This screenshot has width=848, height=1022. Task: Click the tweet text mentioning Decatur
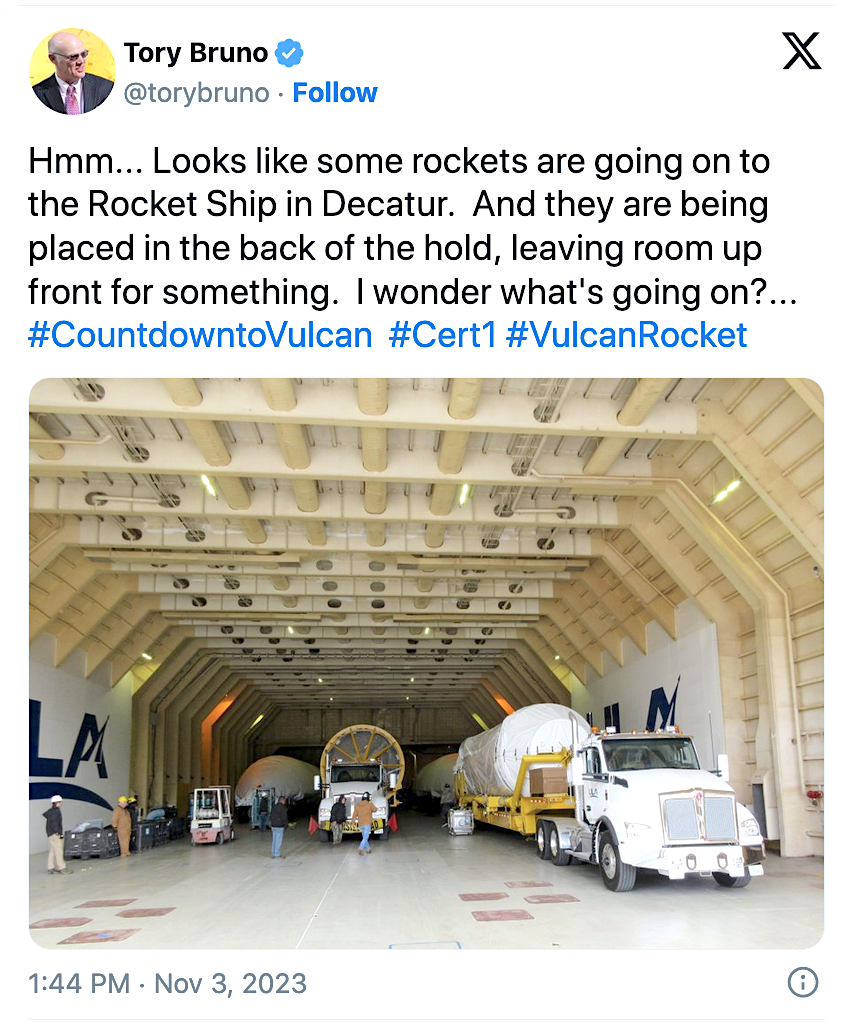click(398, 204)
